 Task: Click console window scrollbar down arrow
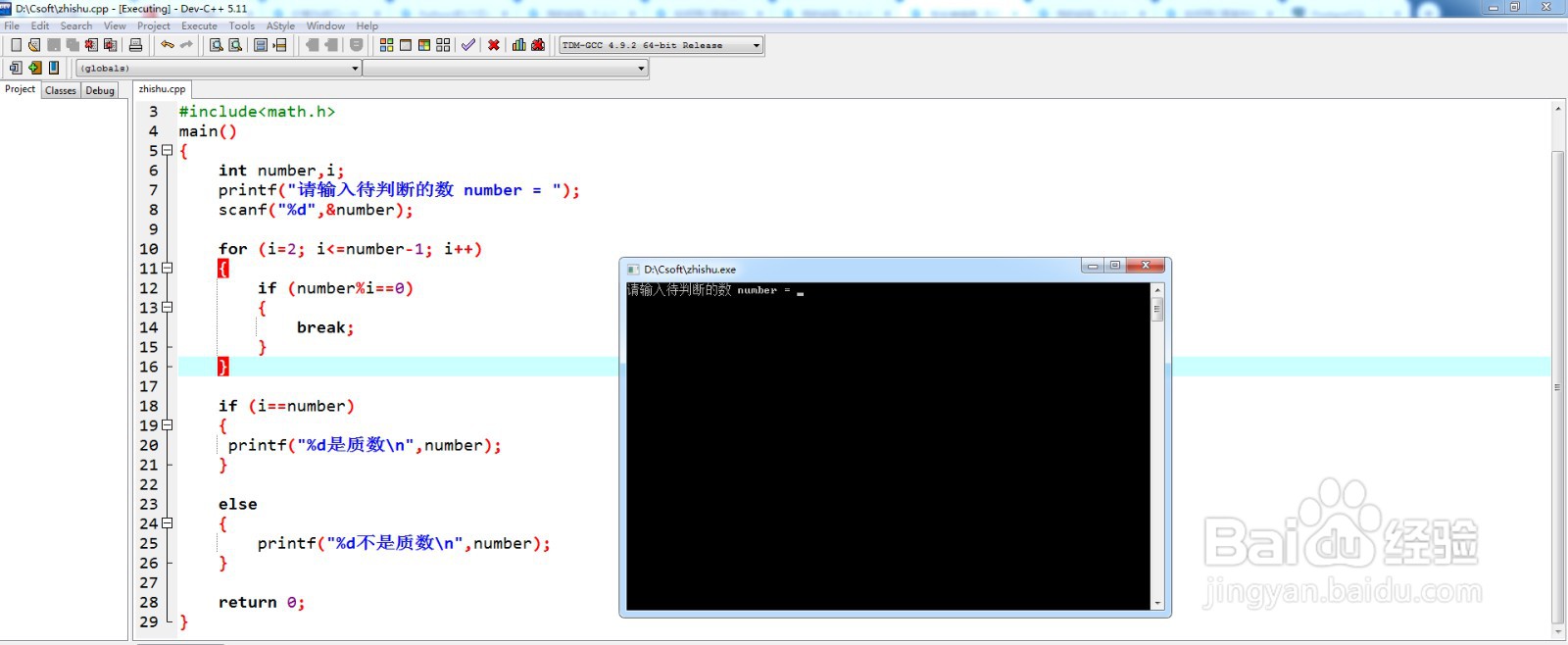click(1157, 604)
